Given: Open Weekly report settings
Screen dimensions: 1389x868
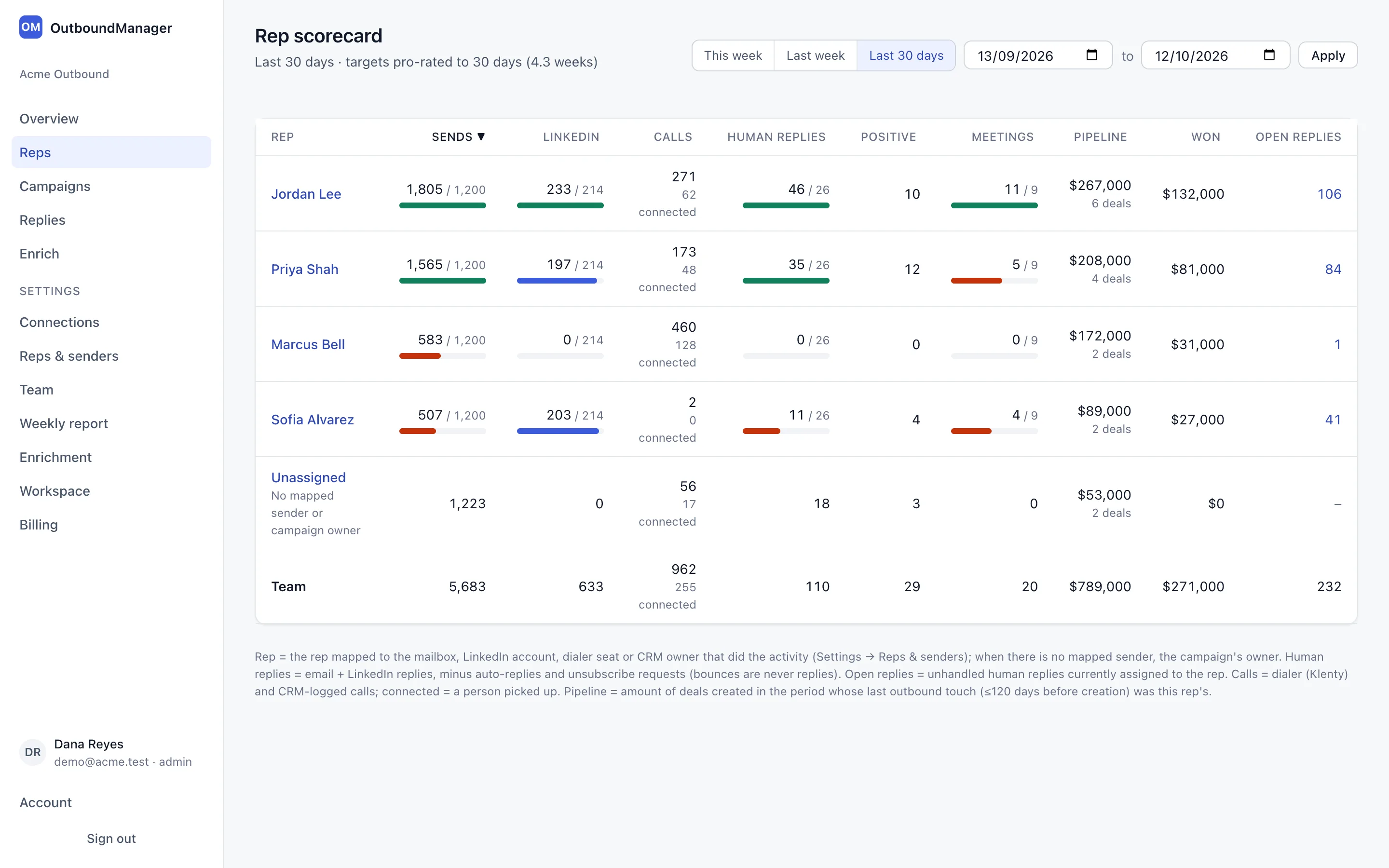Looking at the screenshot, I should pos(111,424).
